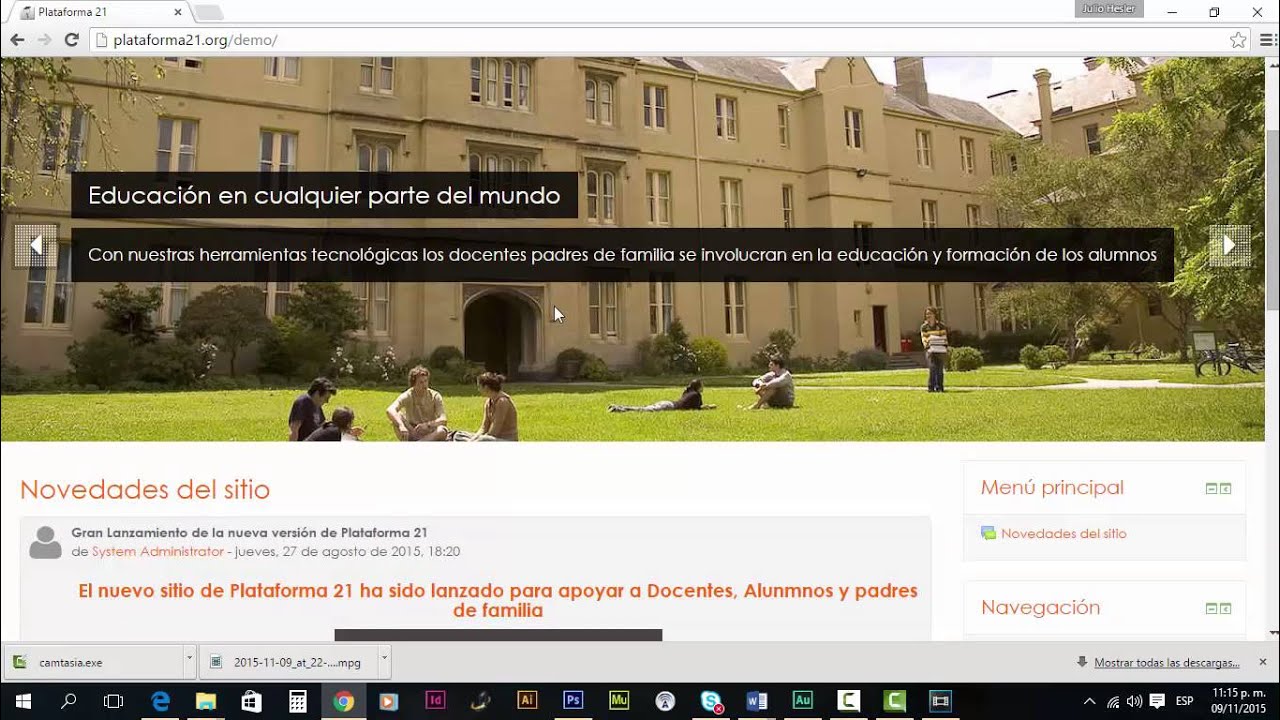1280x720 pixels.
Task: Close the downloads bar
Action: (x=1262, y=661)
